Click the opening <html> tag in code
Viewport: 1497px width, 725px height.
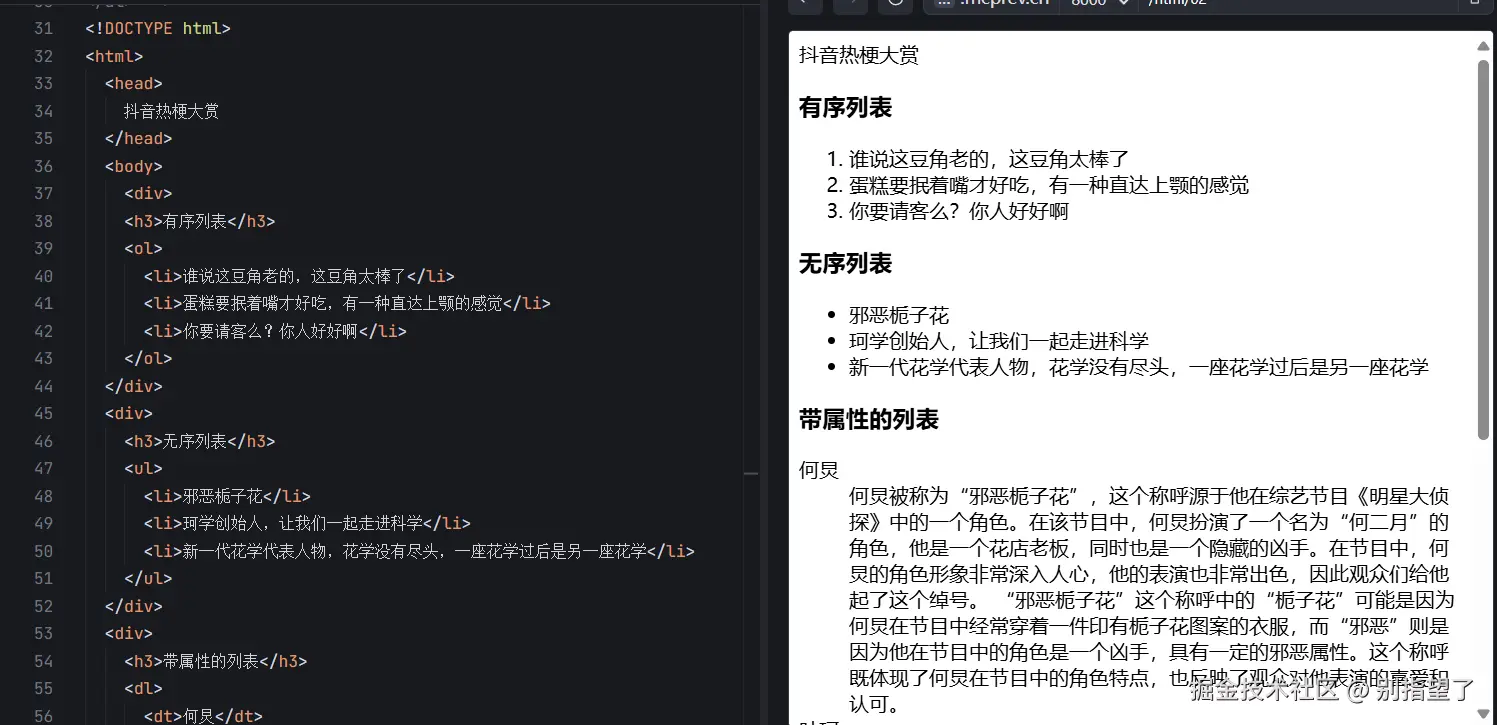pyautogui.click(x=114, y=56)
